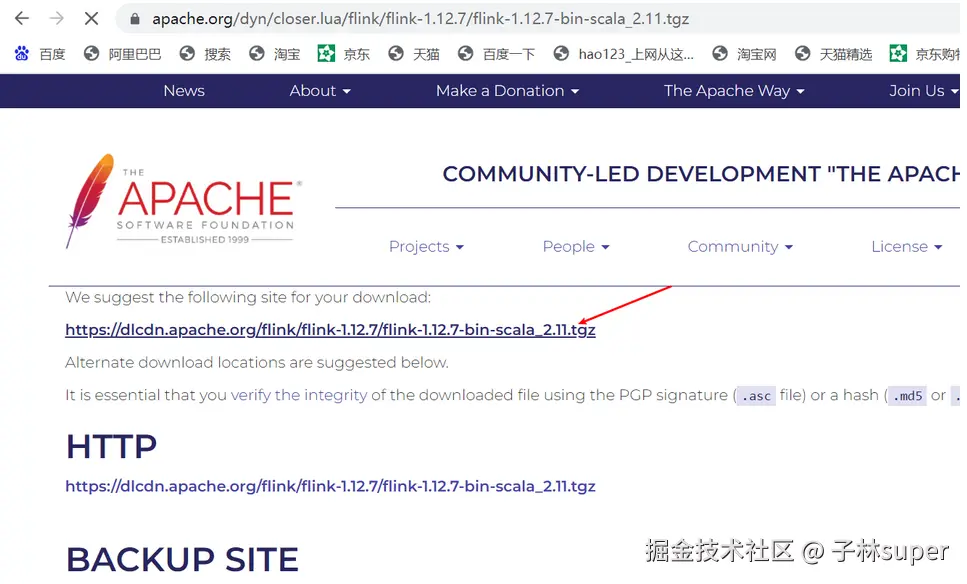Open the 天猫精选 bookmark

833,54
